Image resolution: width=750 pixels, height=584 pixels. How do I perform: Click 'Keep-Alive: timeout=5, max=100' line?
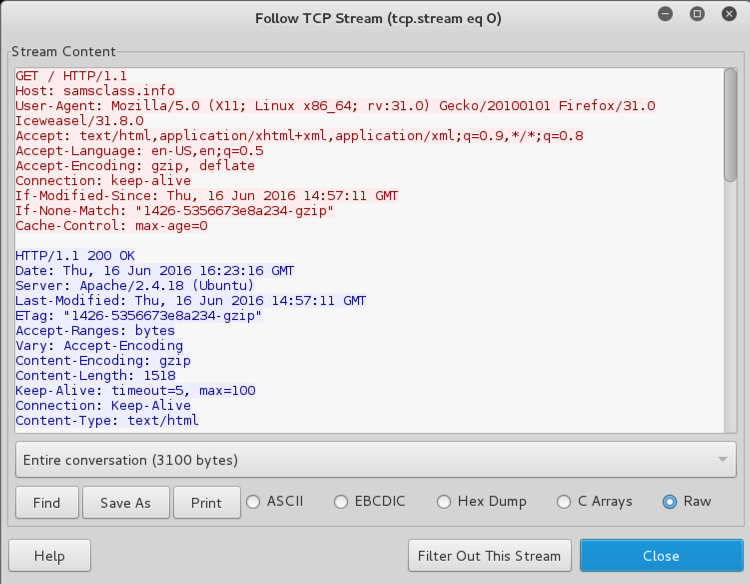click(x=135, y=390)
